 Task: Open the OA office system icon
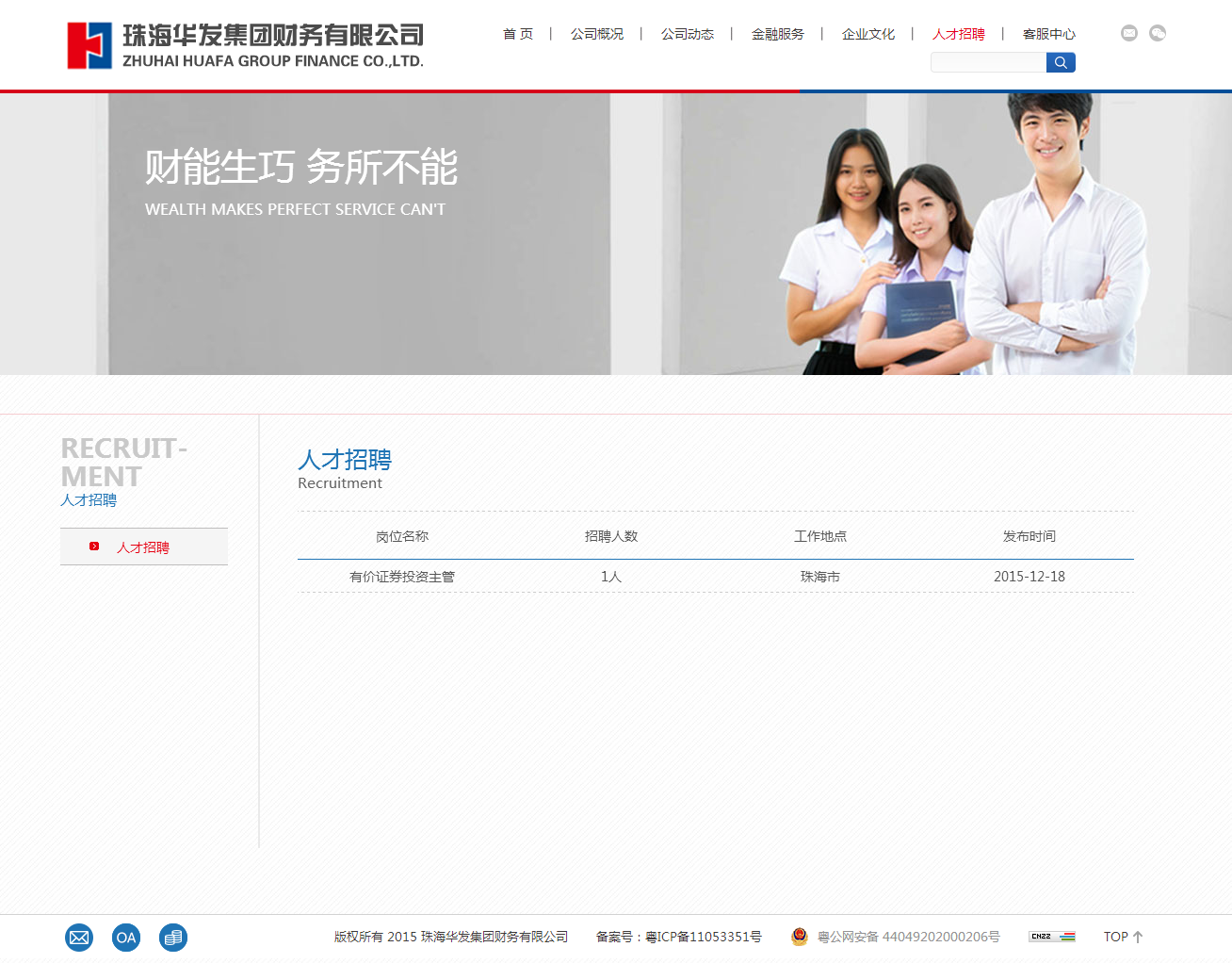coord(126,937)
